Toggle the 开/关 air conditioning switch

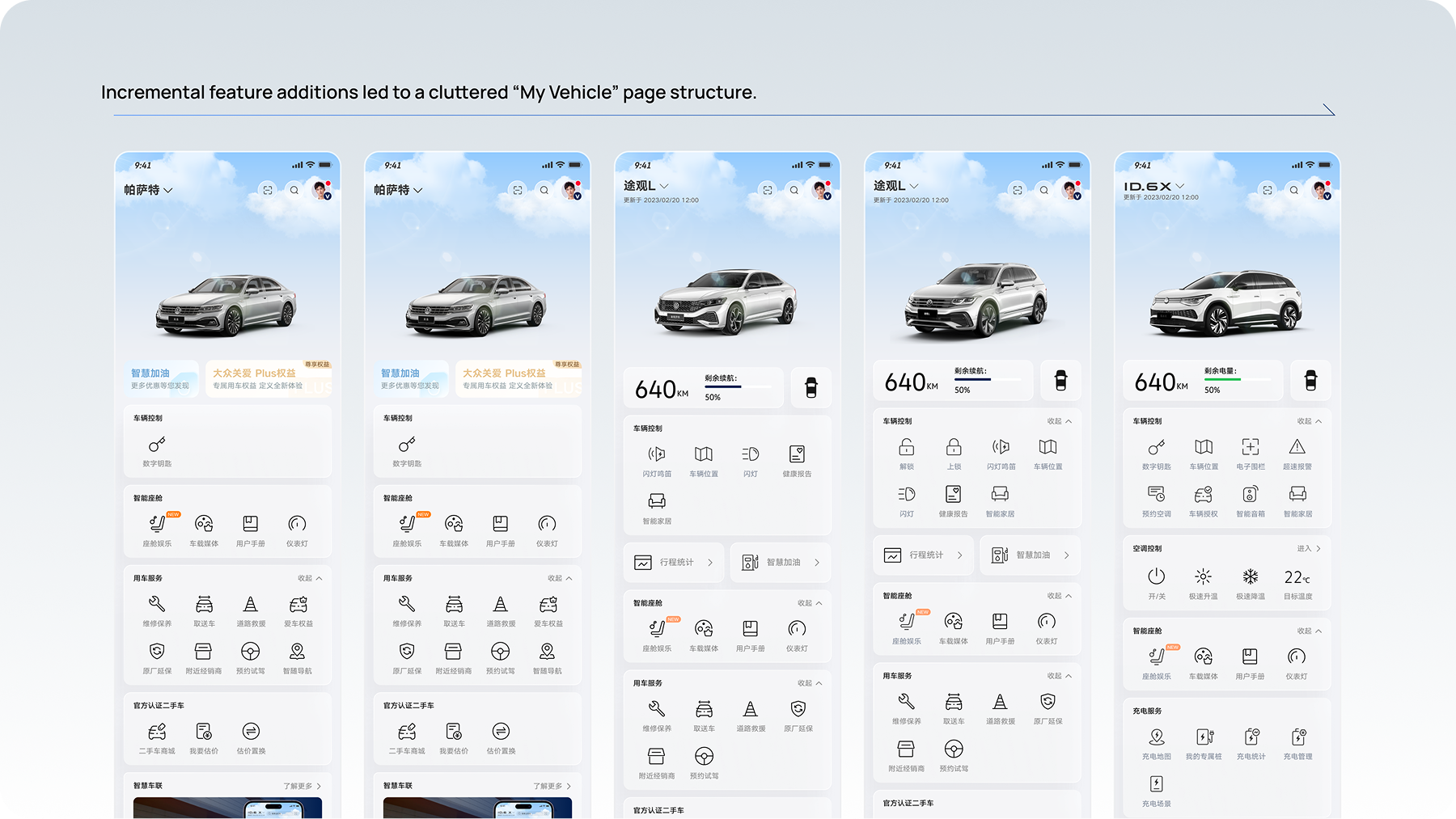click(x=1157, y=577)
